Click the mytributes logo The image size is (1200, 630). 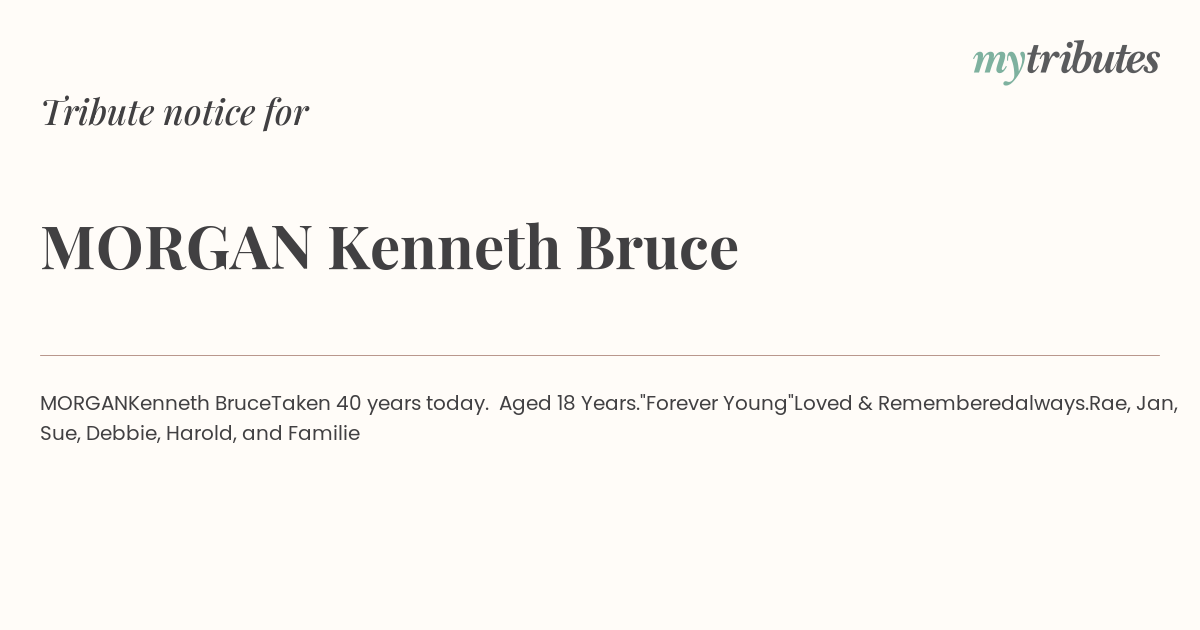1066,61
